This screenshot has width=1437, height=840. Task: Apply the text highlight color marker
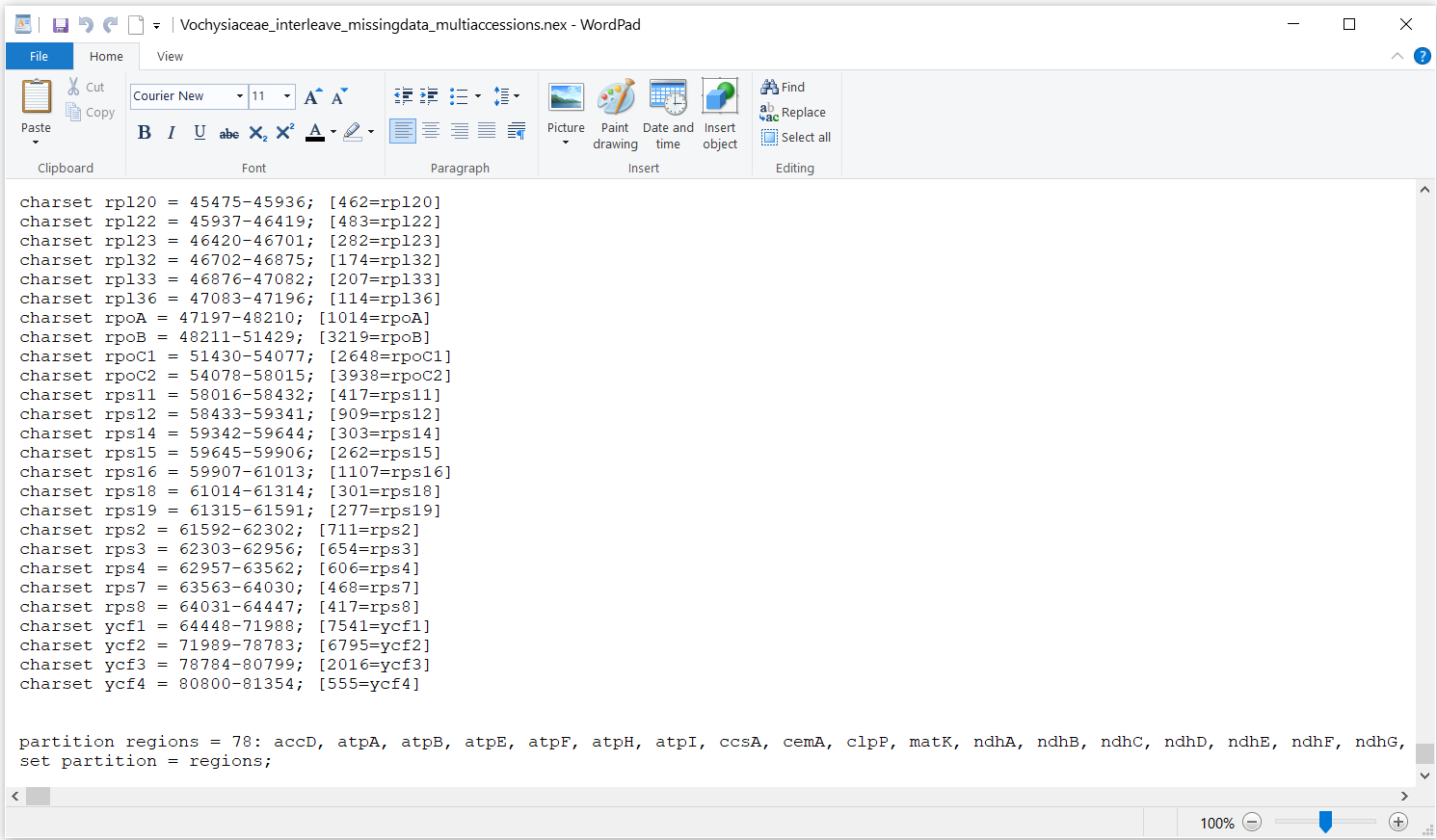tap(353, 132)
